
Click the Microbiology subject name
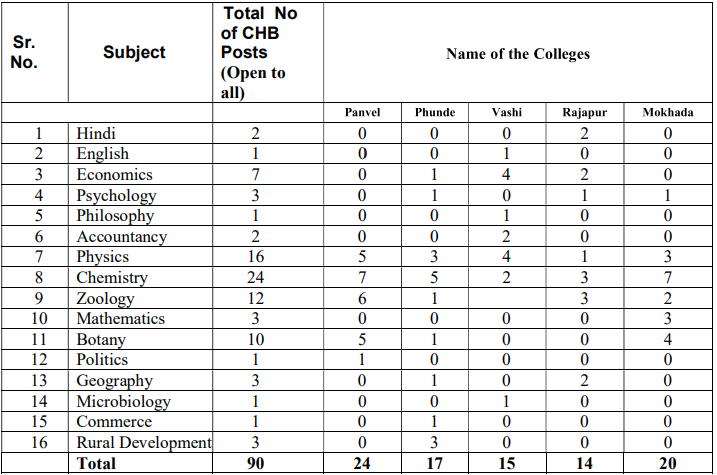pos(123,402)
